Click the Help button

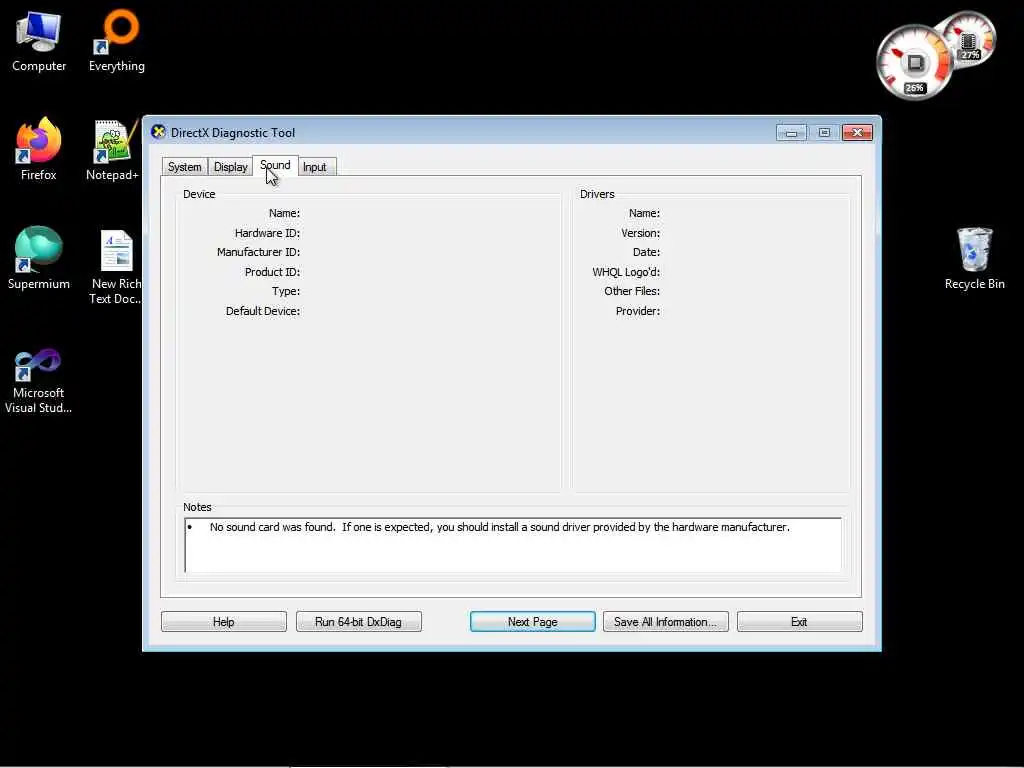pyautogui.click(x=223, y=622)
